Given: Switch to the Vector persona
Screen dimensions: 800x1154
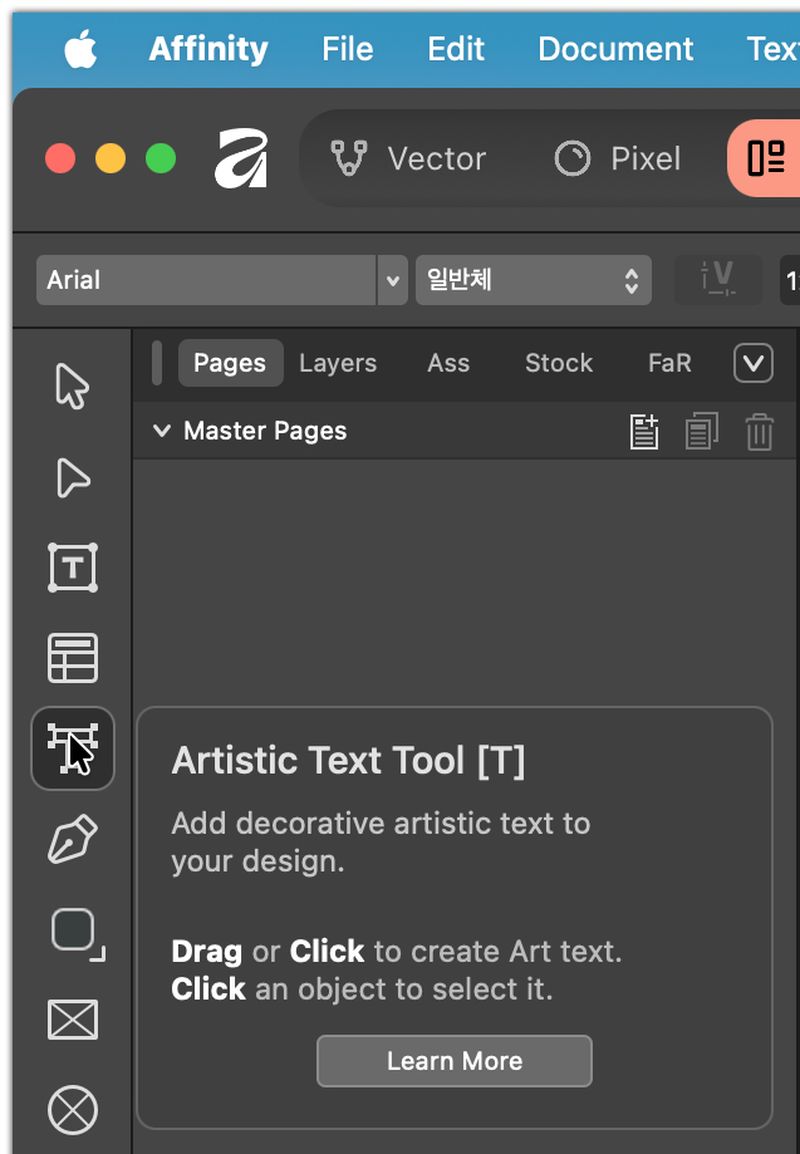Looking at the screenshot, I should (x=408, y=158).
